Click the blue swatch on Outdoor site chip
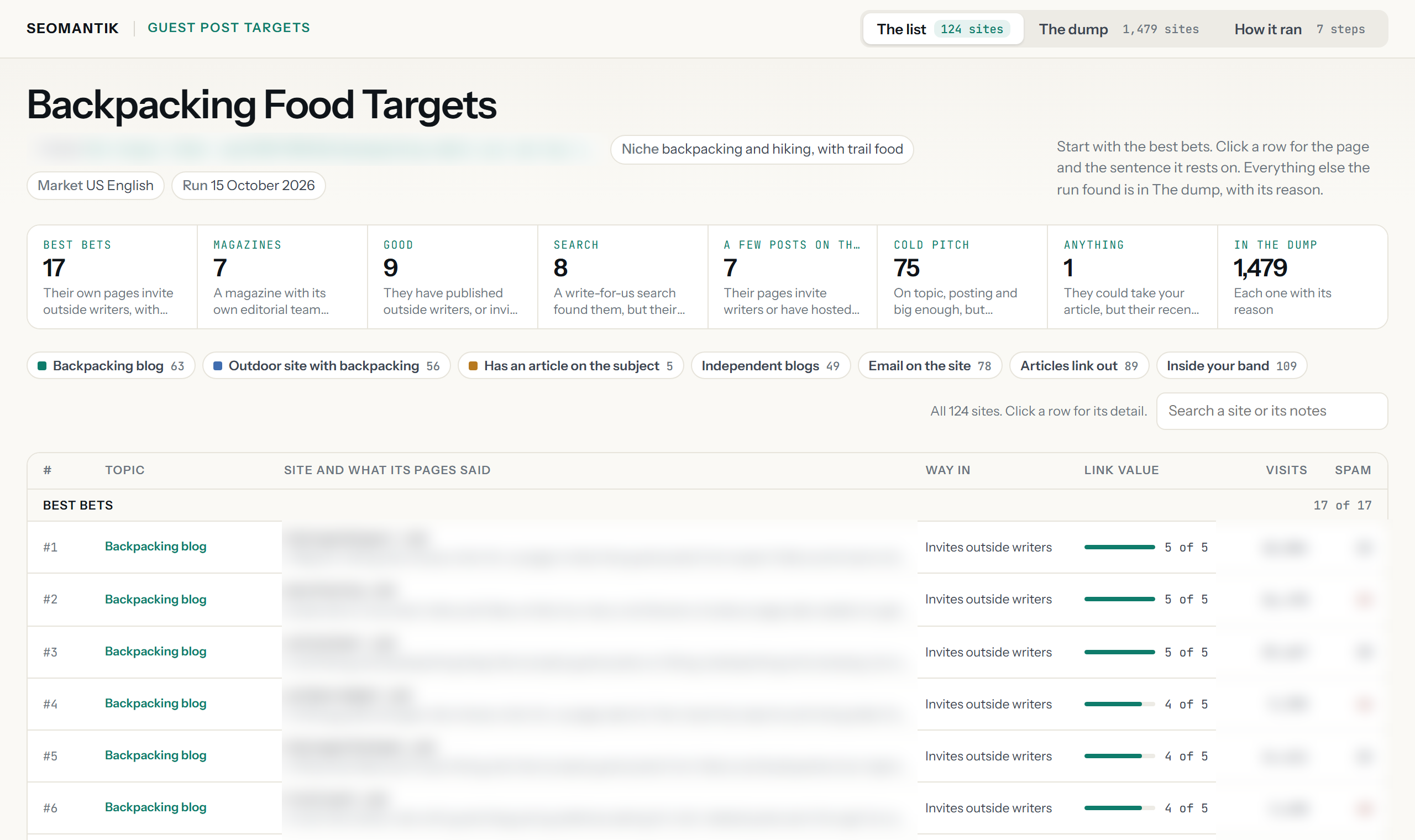The image size is (1415, 840). pos(217,366)
